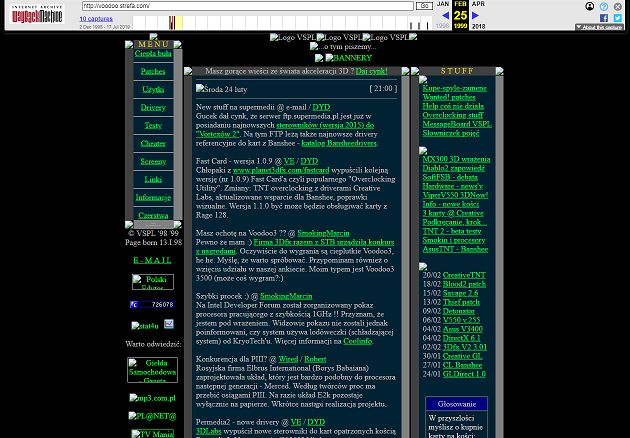Open DirectX 6.1 link

pyautogui.click(x=462, y=338)
